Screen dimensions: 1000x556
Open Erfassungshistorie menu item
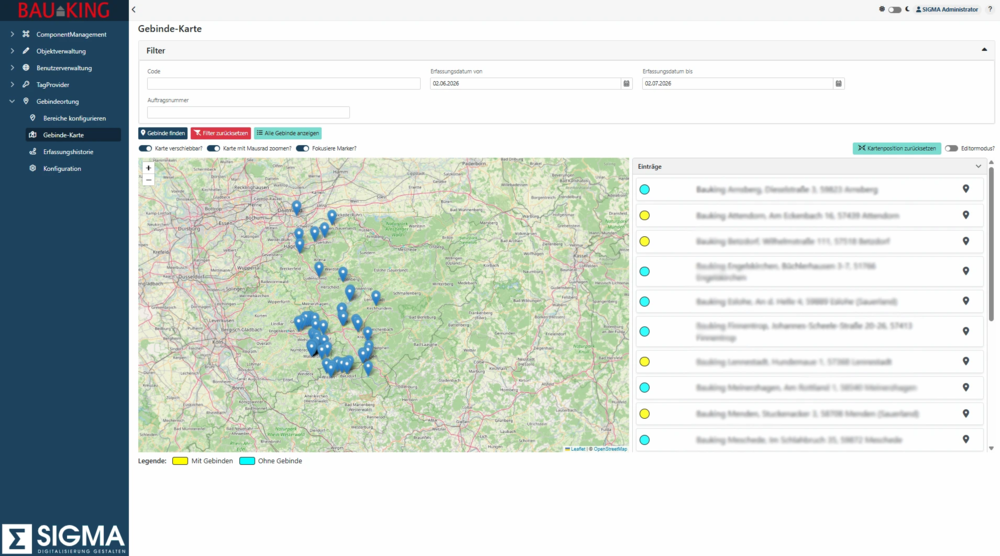[68, 152]
